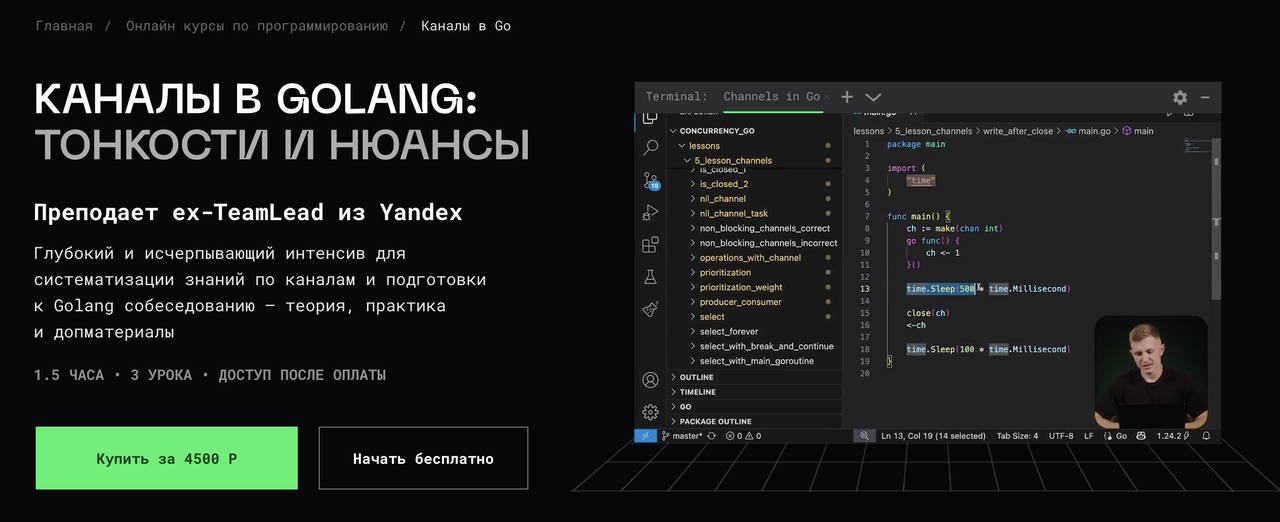This screenshot has width=1280, height=522.
Task: Click the Accounts icon in activity bar
Action: point(651,380)
